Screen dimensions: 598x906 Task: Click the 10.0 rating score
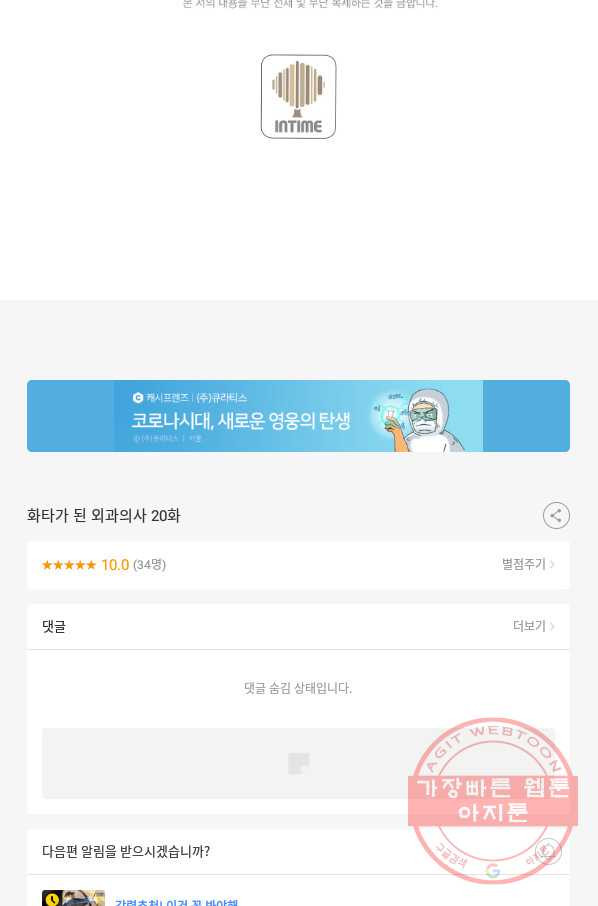tap(115, 565)
